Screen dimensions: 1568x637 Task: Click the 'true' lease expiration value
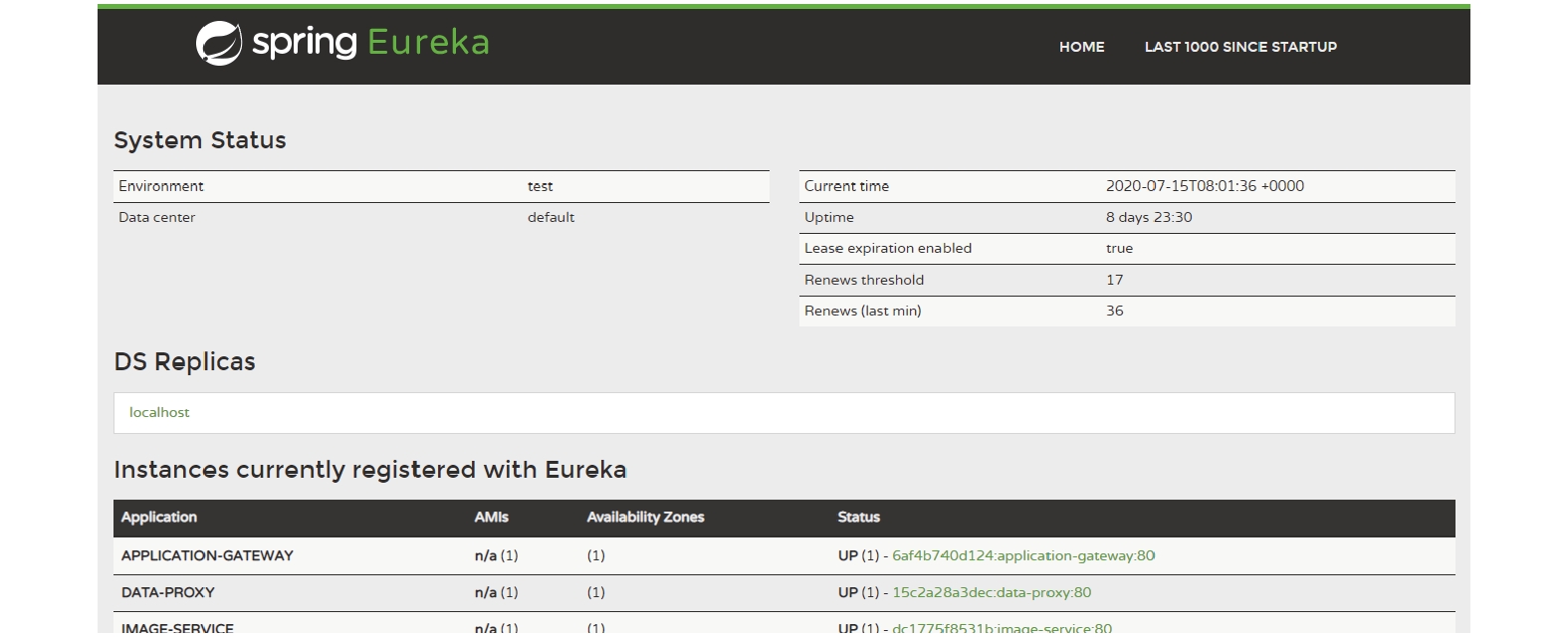tap(1119, 248)
